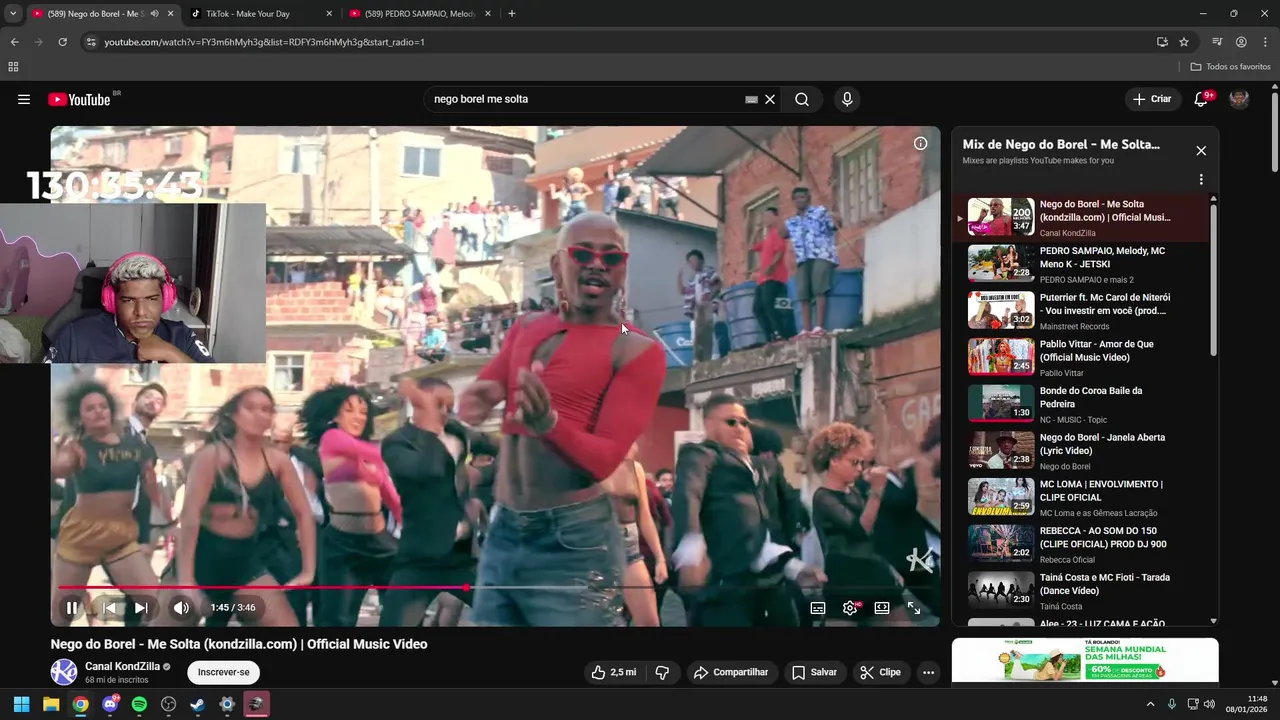Clear the search box text

coord(770,99)
